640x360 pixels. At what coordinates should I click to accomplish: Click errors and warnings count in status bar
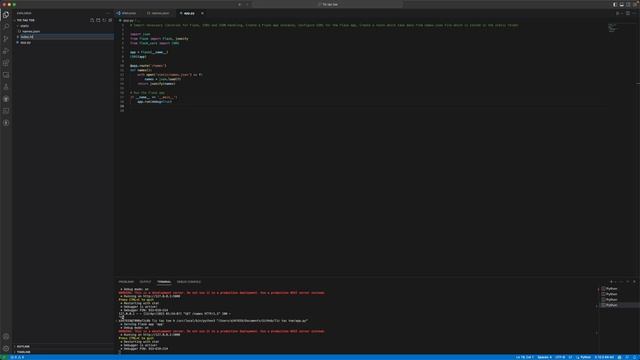17,357
